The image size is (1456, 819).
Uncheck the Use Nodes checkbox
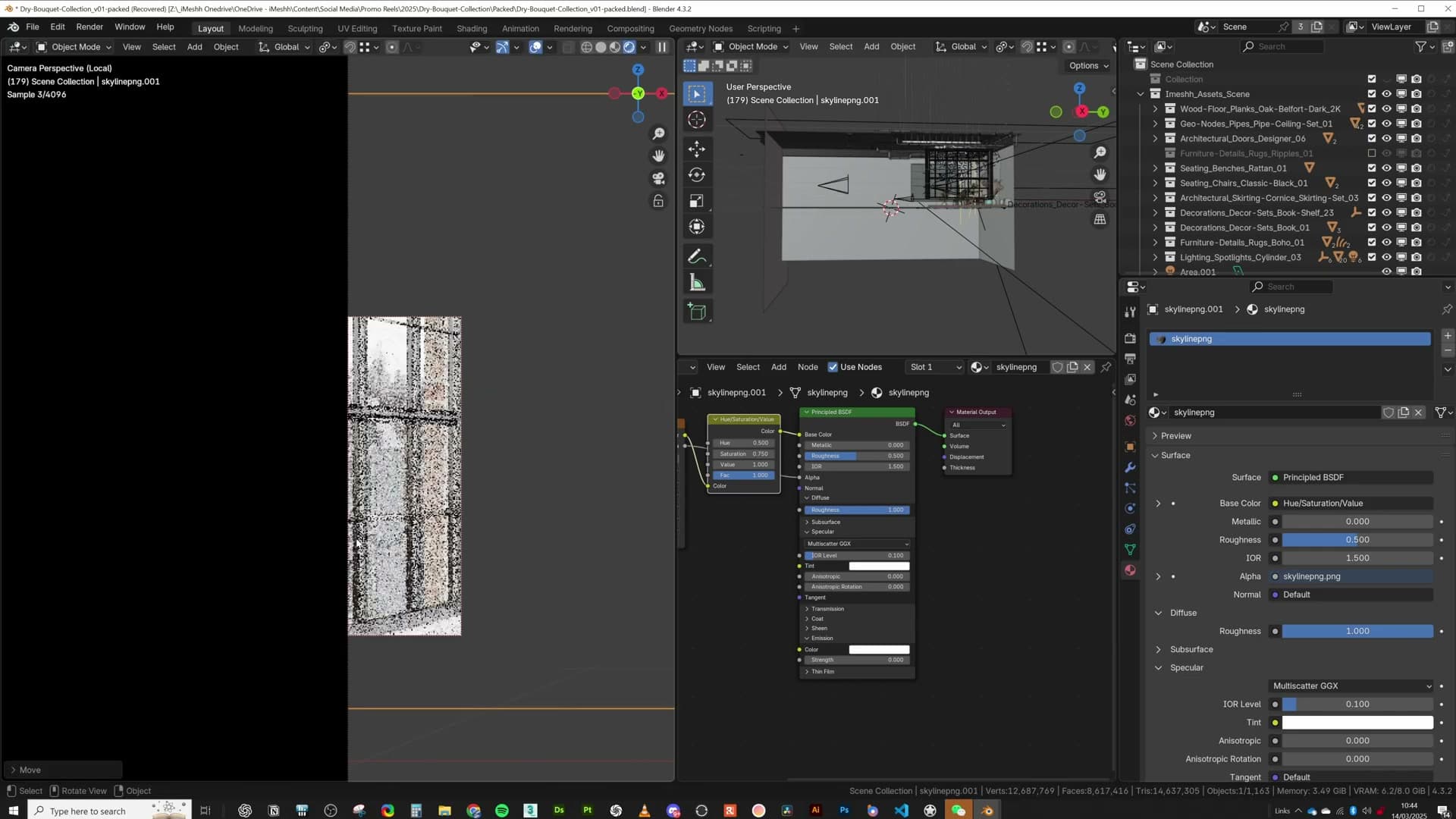pos(833,367)
